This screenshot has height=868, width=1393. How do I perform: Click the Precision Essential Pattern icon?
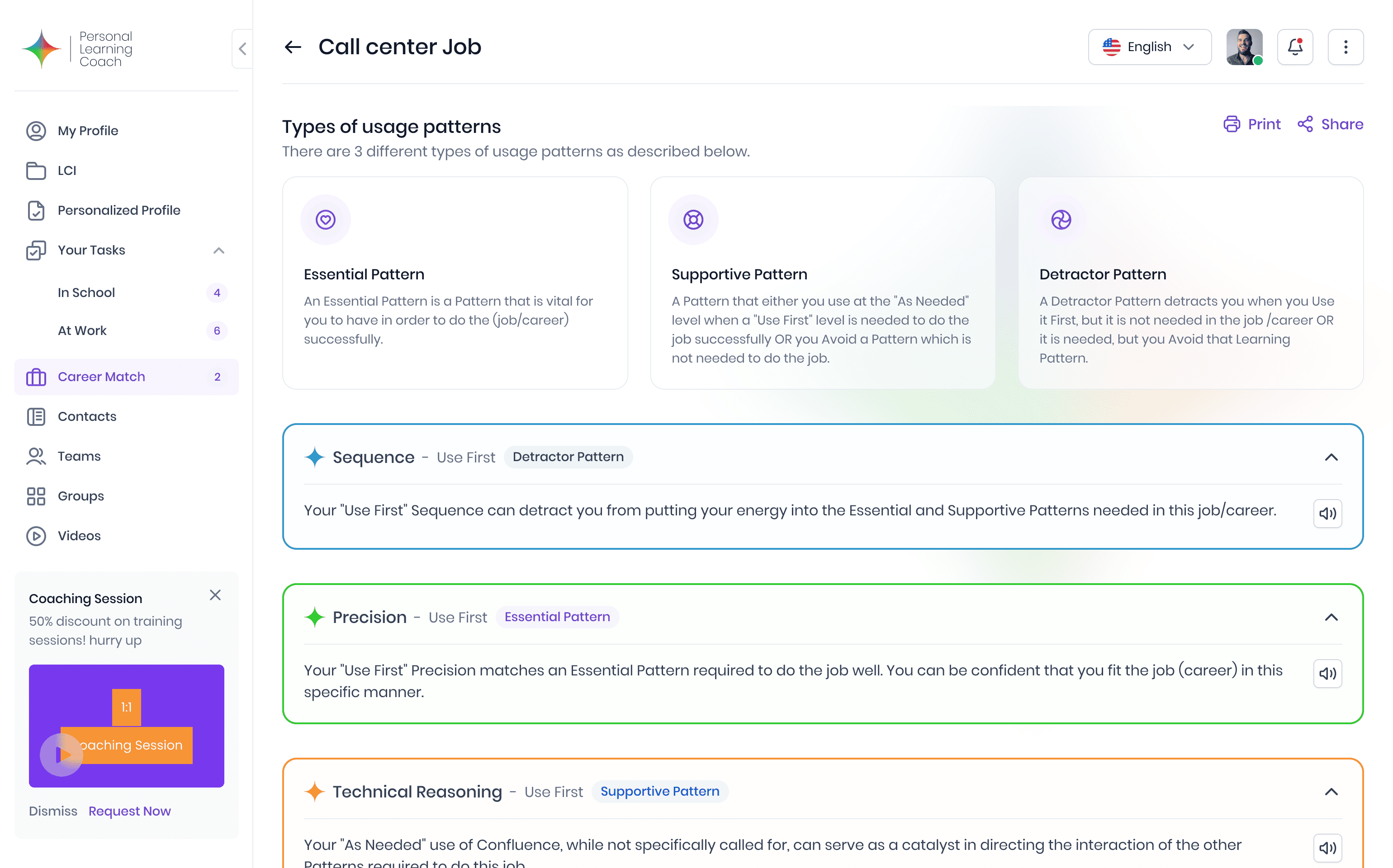[x=314, y=617]
